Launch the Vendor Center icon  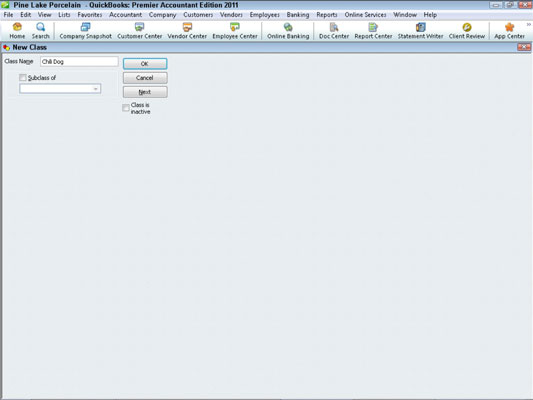tap(187, 27)
